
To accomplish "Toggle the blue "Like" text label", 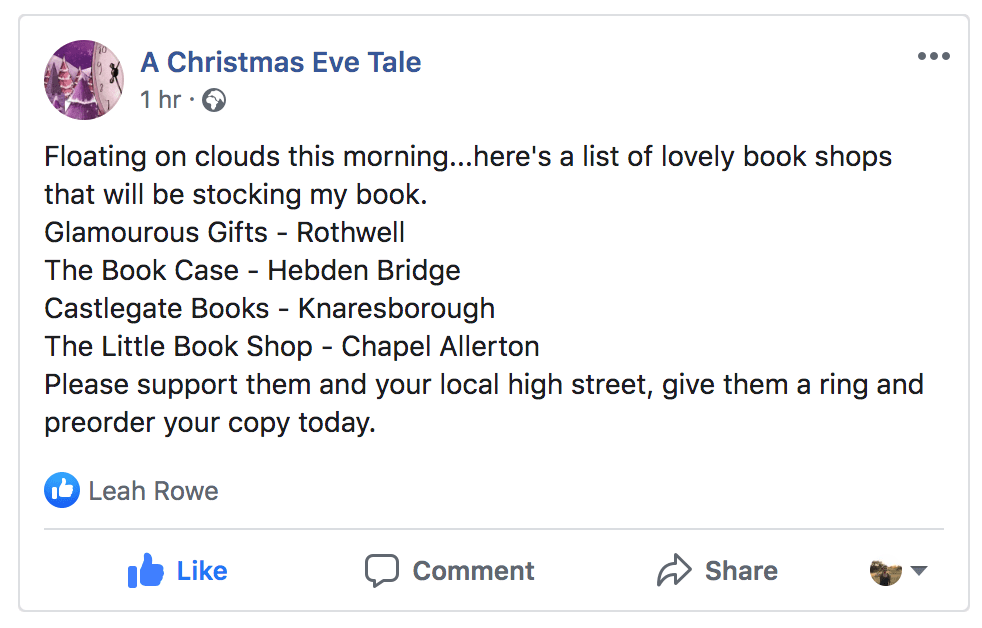I will click(202, 571).
